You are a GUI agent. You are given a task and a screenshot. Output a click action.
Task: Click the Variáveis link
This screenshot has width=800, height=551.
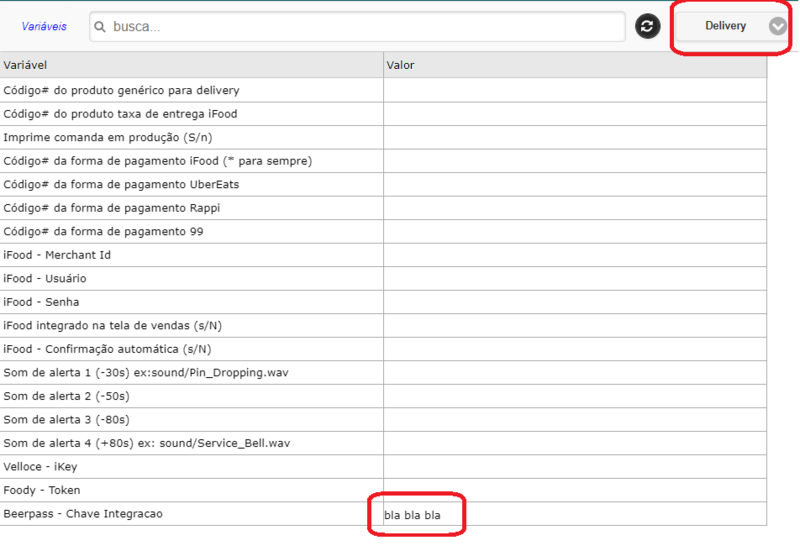point(44,27)
